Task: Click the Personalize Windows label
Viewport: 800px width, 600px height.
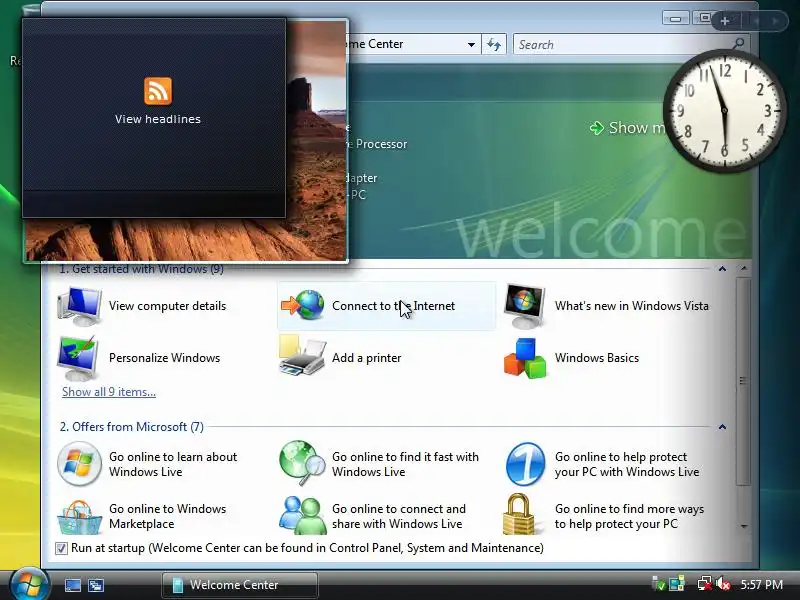Action: tap(164, 358)
